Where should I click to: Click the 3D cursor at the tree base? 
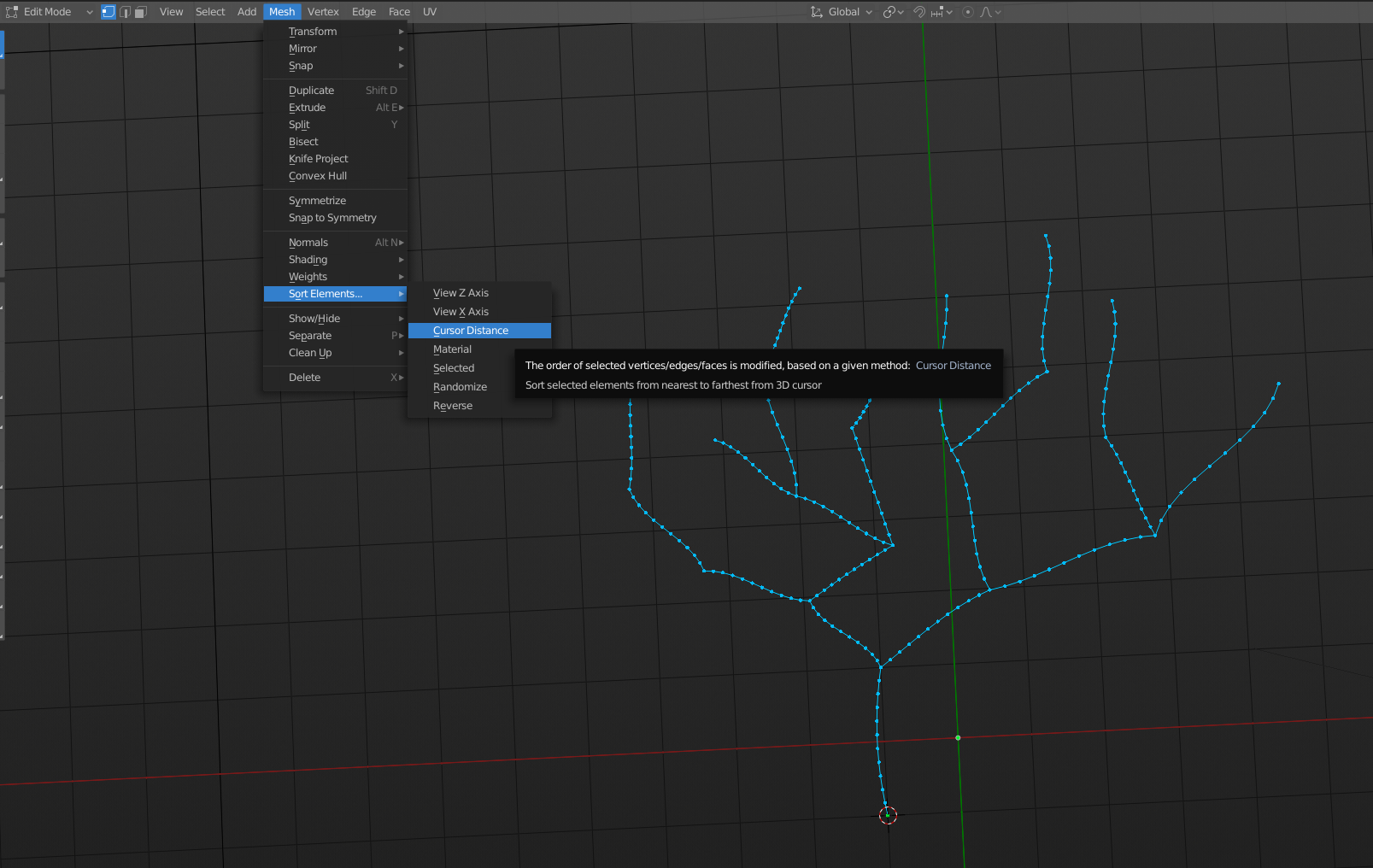click(888, 816)
